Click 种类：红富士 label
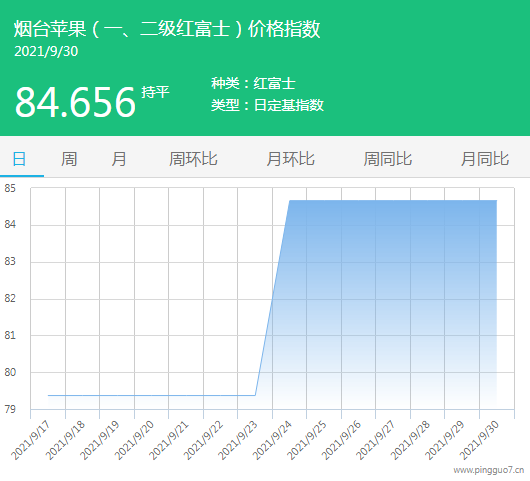This screenshot has width=530, height=481. (254, 83)
